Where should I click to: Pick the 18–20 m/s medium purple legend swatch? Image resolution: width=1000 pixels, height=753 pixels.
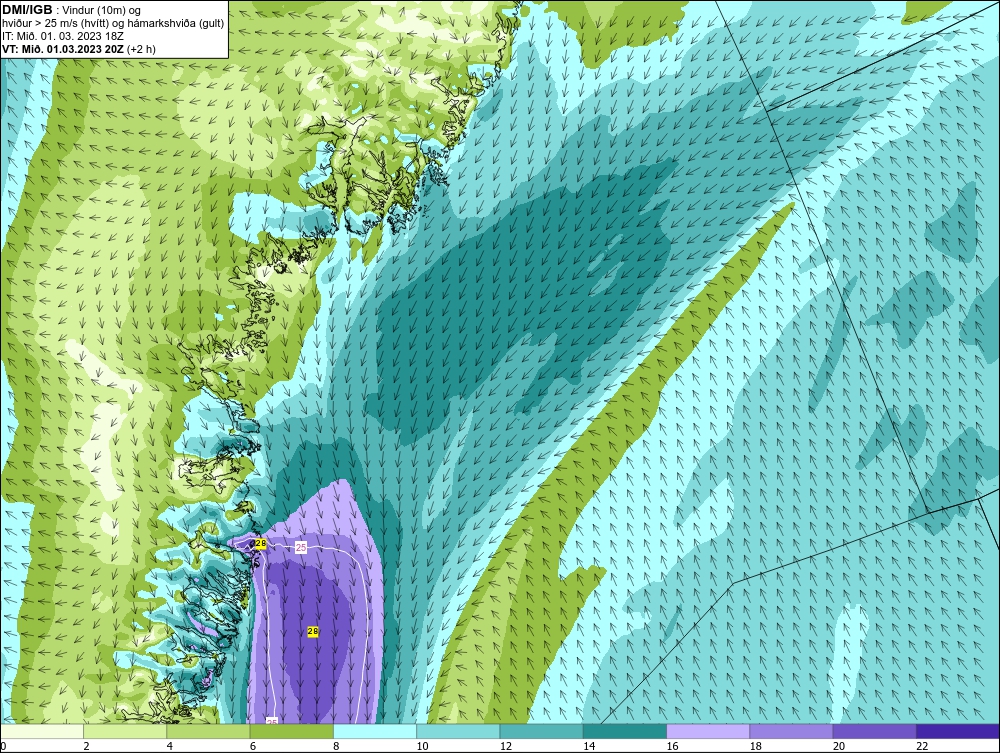[x=791, y=731]
